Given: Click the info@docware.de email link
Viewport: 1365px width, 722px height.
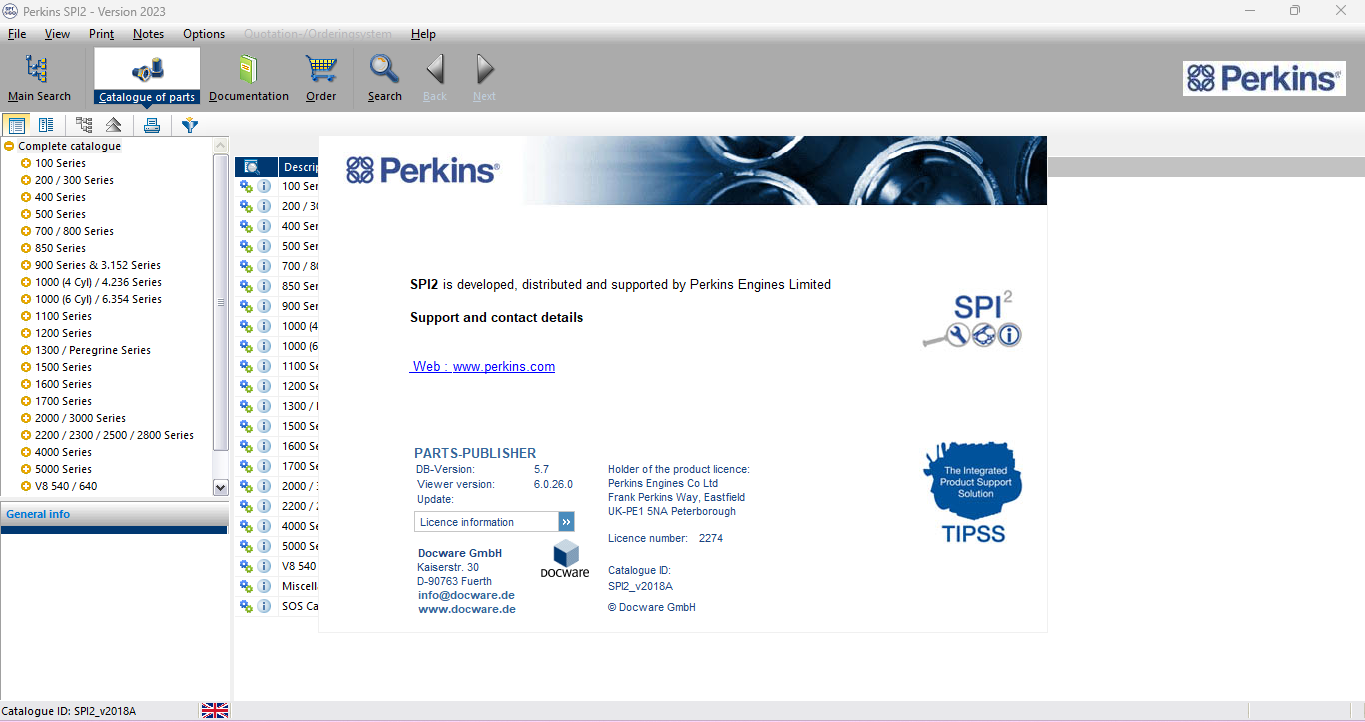Looking at the screenshot, I should pyautogui.click(x=466, y=595).
